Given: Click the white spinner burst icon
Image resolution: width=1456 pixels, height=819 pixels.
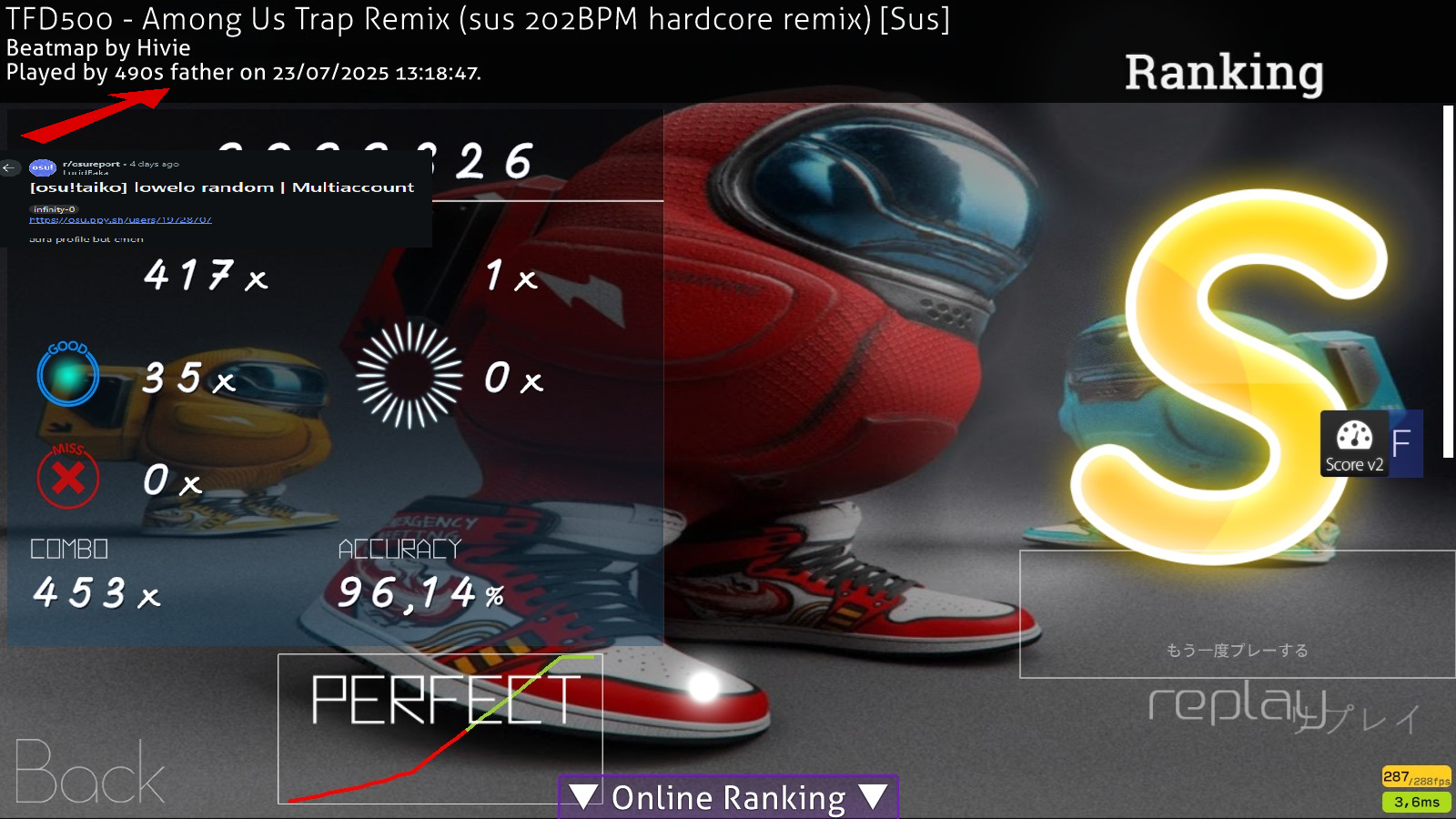Looking at the screenshot, I should point(409,374).
